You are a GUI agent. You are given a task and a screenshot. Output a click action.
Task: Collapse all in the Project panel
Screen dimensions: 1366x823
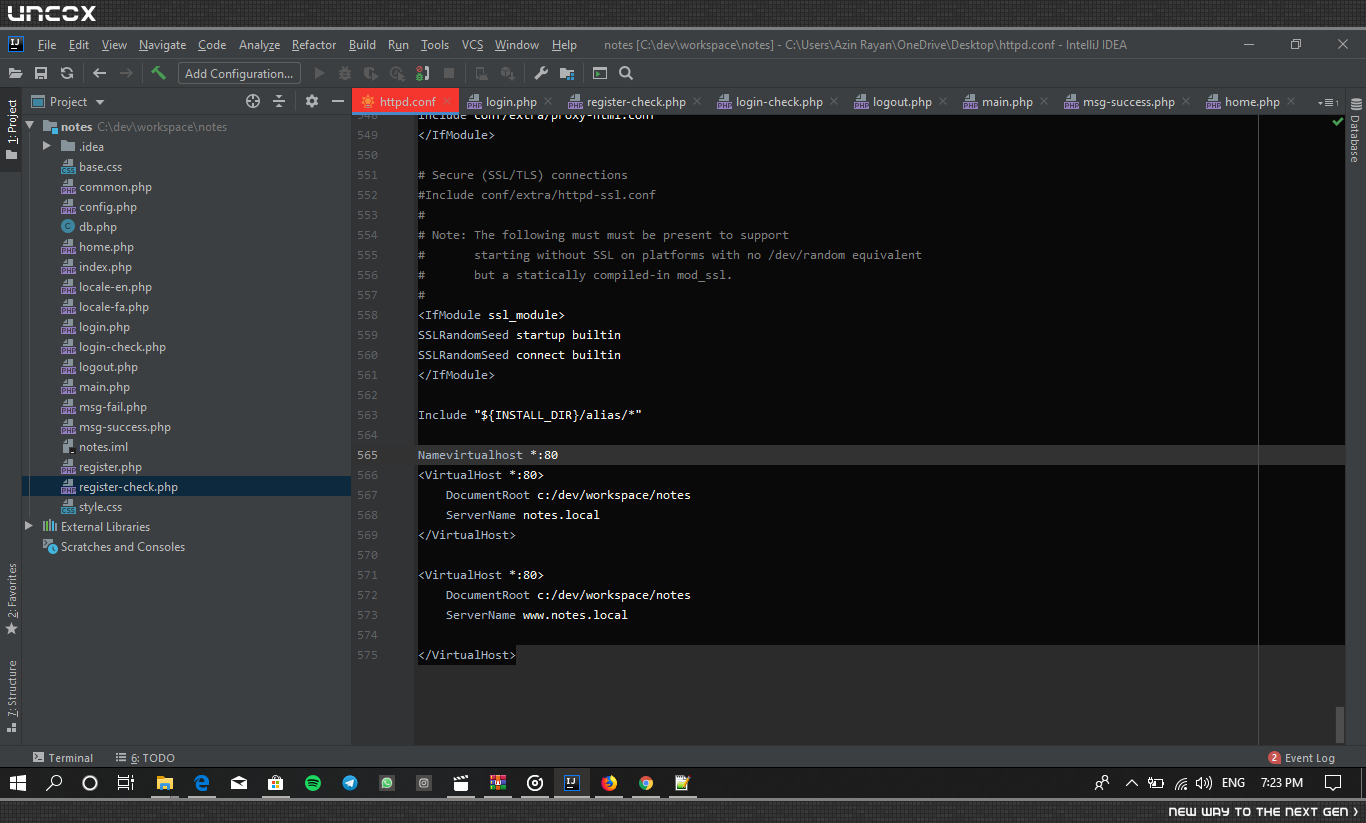pyautogui.click(x=279, y=101)
